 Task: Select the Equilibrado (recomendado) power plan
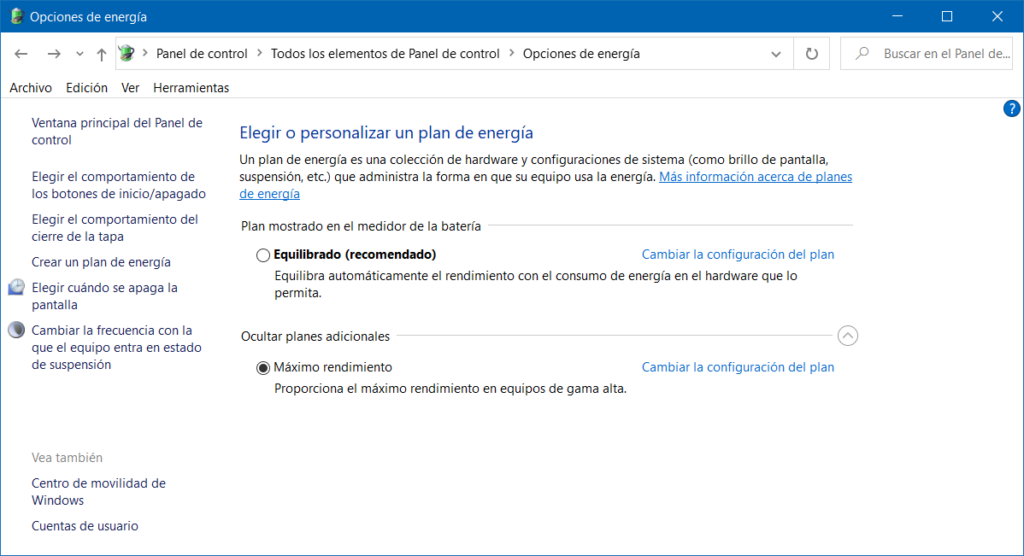pos(263,255)
